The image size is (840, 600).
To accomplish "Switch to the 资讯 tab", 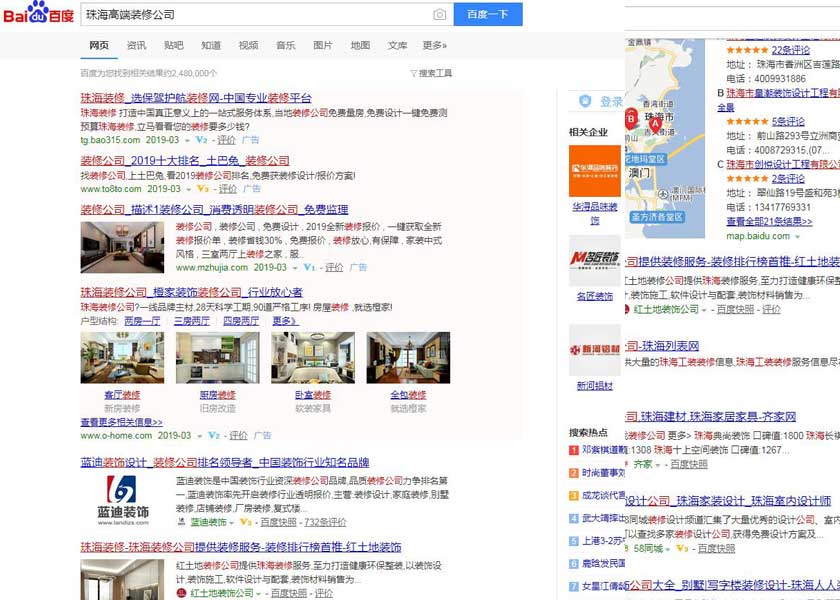I will [x=136, y=46].
